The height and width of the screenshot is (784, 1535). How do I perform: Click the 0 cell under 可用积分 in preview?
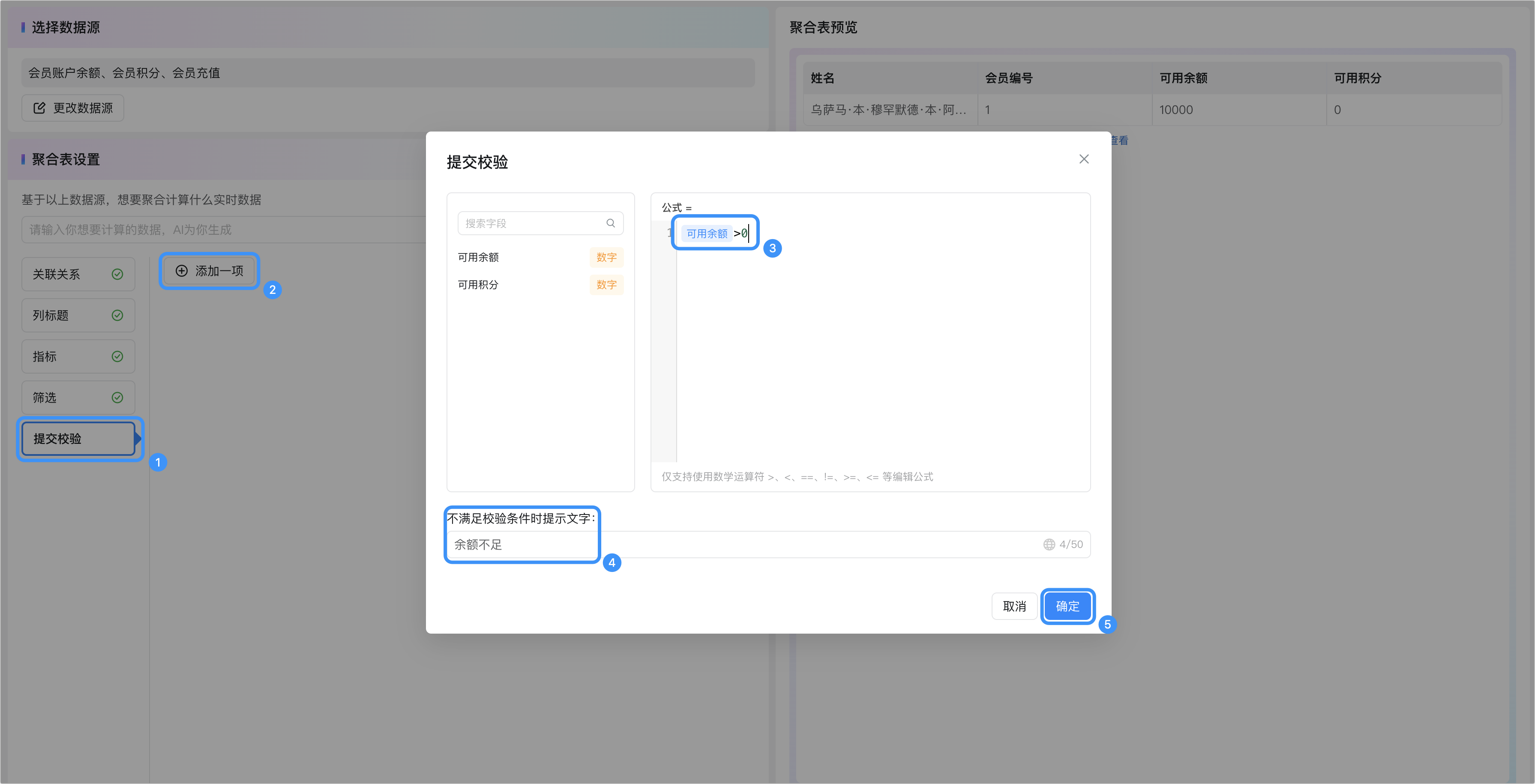click(1413, 110)
